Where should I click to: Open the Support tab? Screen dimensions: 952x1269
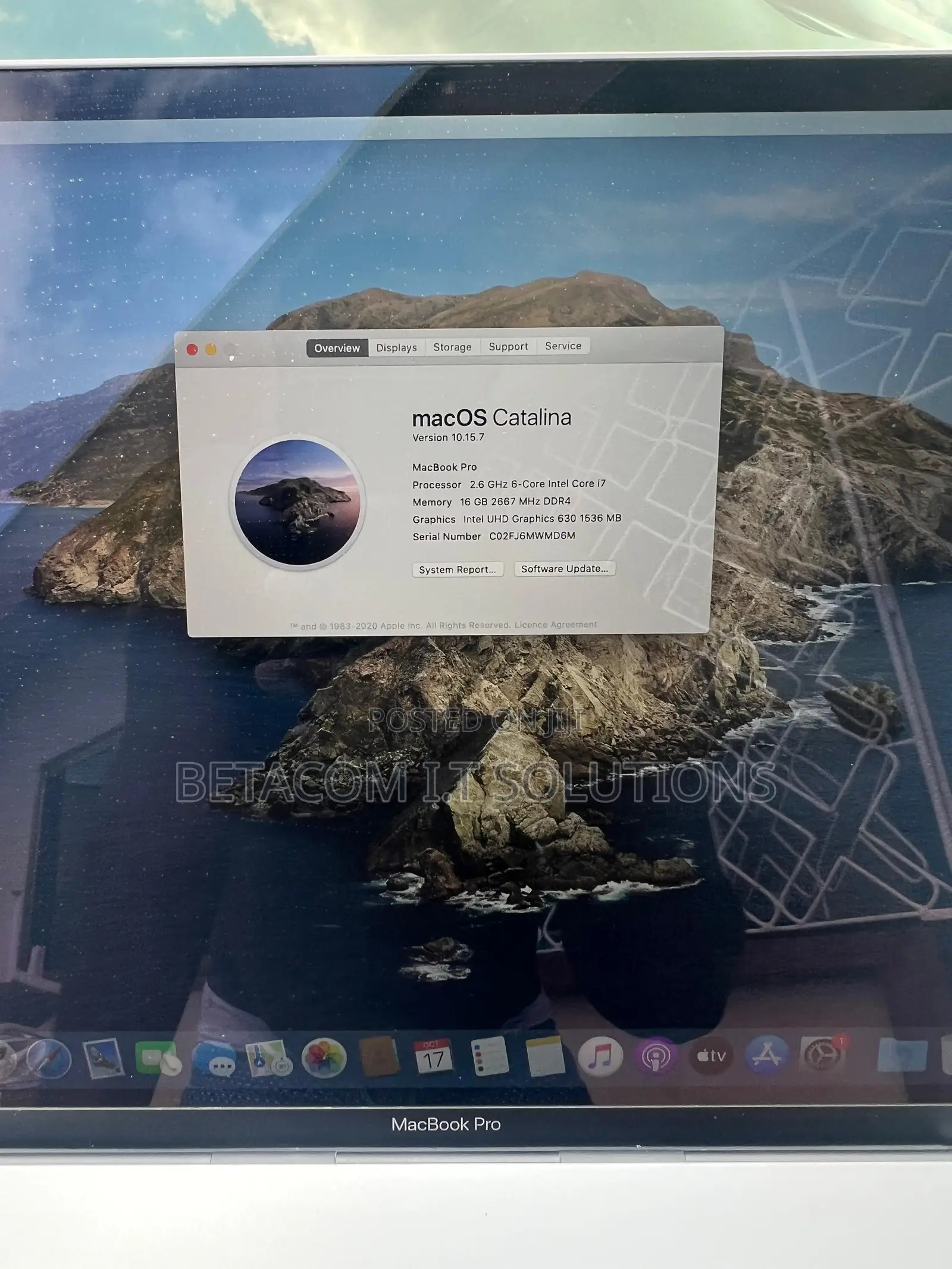pos(508,346)
